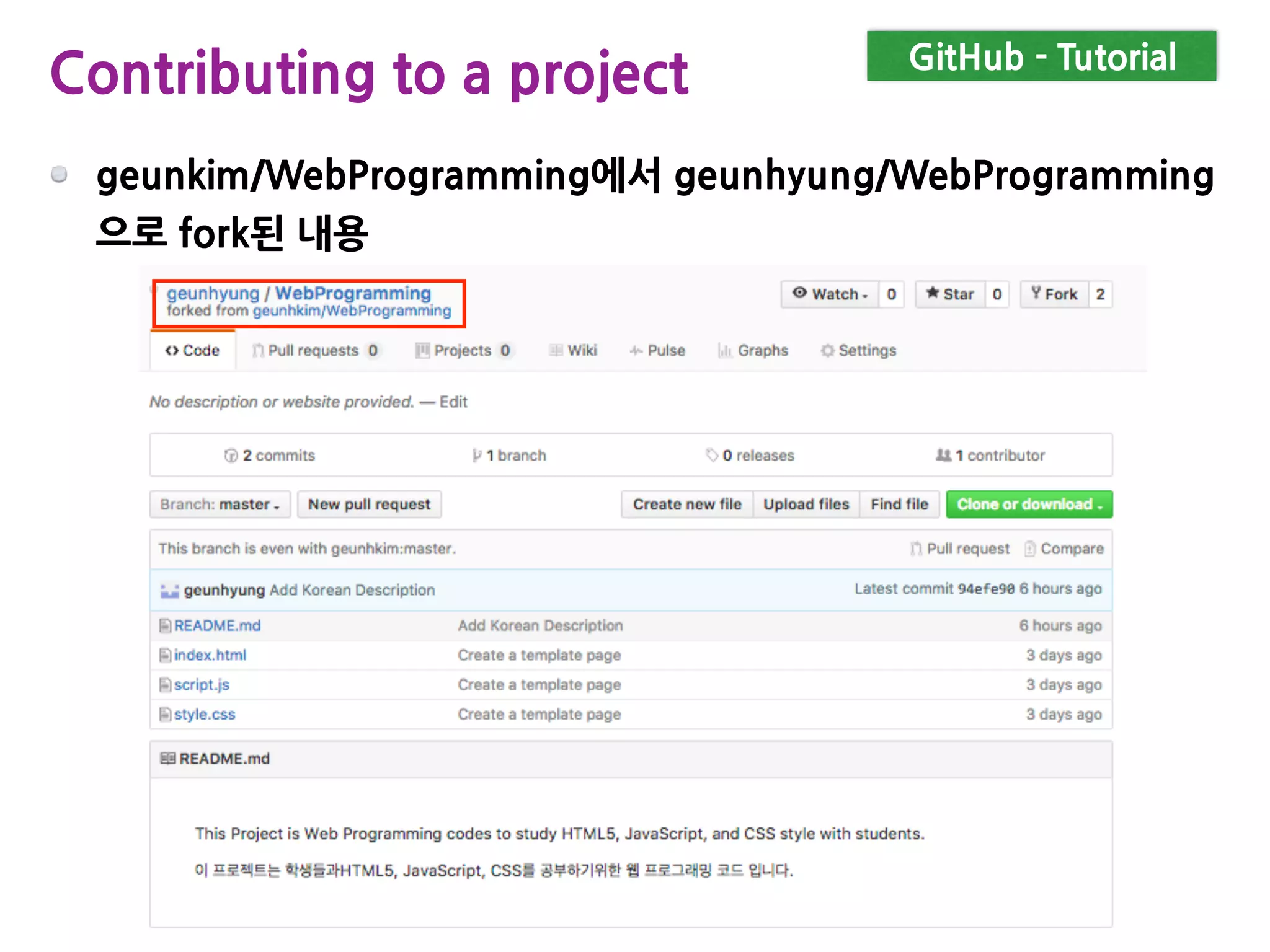Open the Pulse tab
This screenshot has height=952, width=1270.
coord(657,350)
